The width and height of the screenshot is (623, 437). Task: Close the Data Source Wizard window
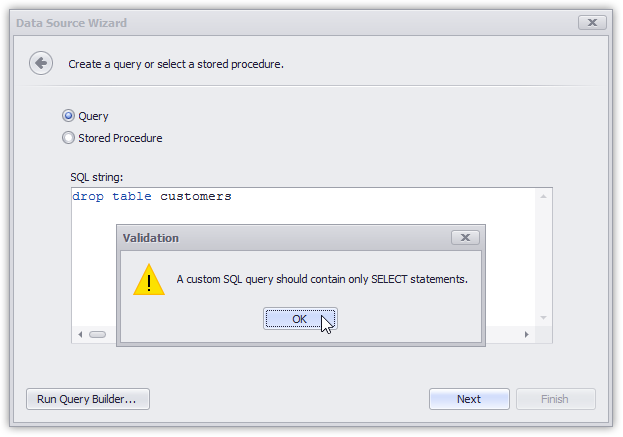[x=592, y=23]
